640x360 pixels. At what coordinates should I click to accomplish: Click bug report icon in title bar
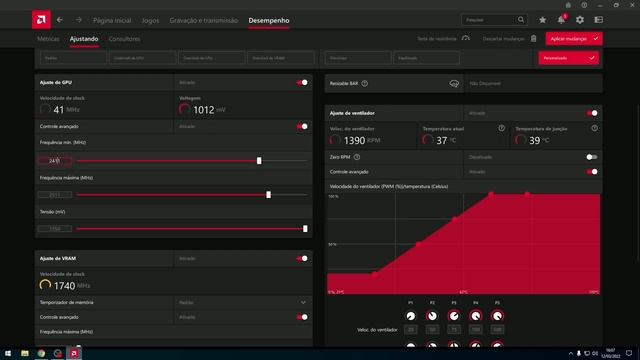[568, 5]
